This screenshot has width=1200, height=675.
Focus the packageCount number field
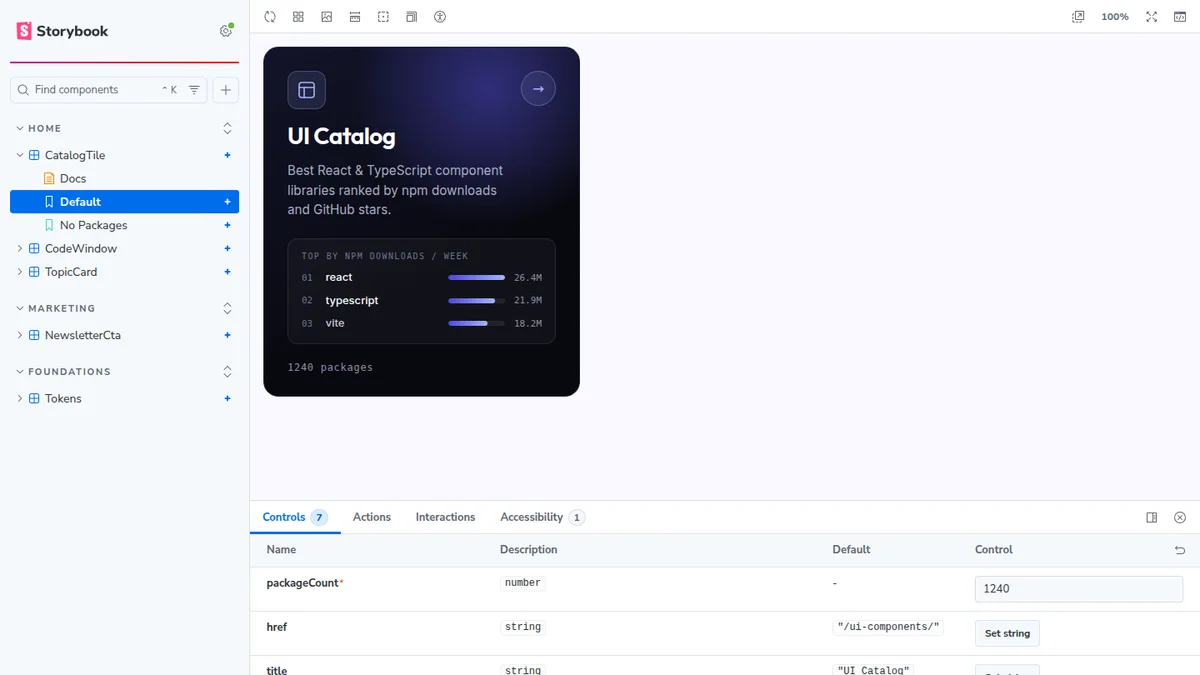[1079, 589]
